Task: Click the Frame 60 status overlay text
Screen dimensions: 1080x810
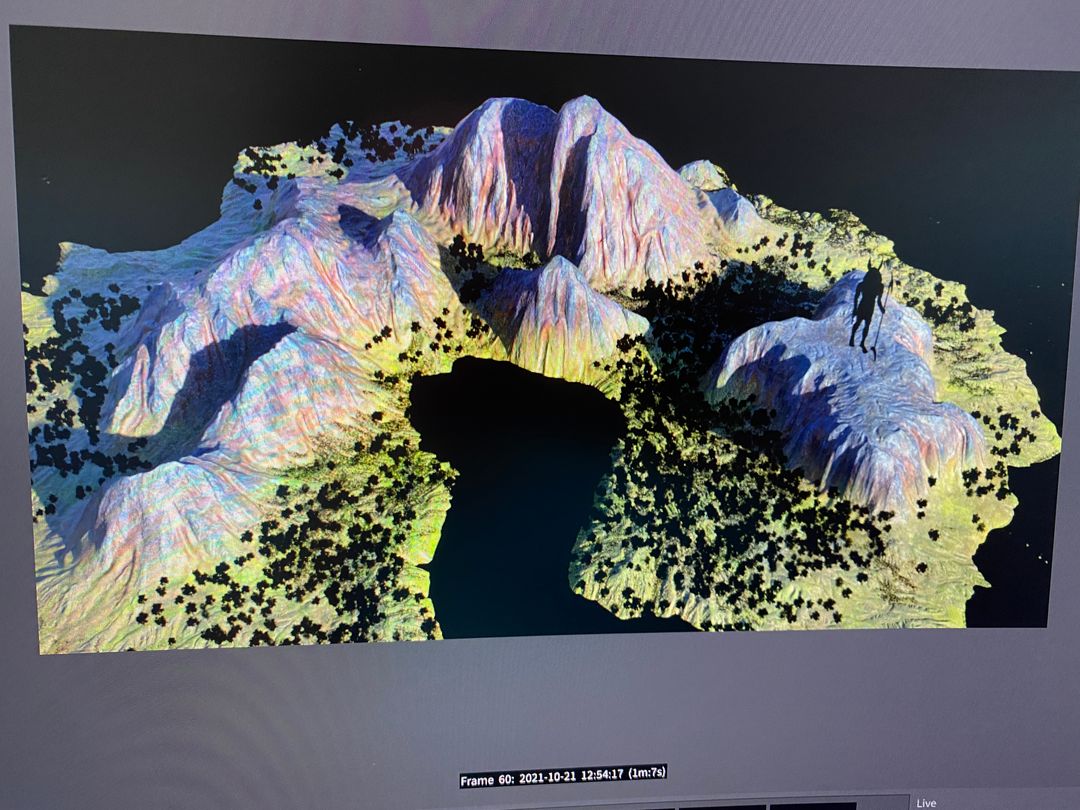Action: (x=480, y=773)
